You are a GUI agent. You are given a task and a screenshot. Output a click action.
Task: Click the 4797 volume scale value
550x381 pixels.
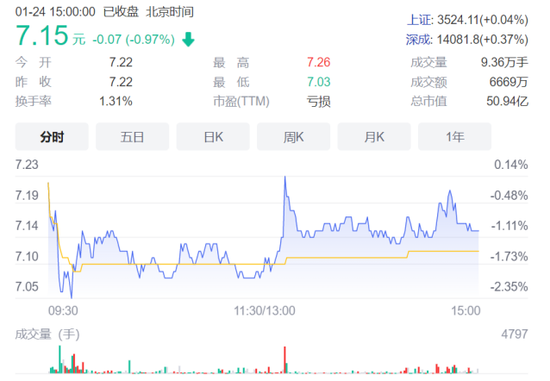(515, 334)
